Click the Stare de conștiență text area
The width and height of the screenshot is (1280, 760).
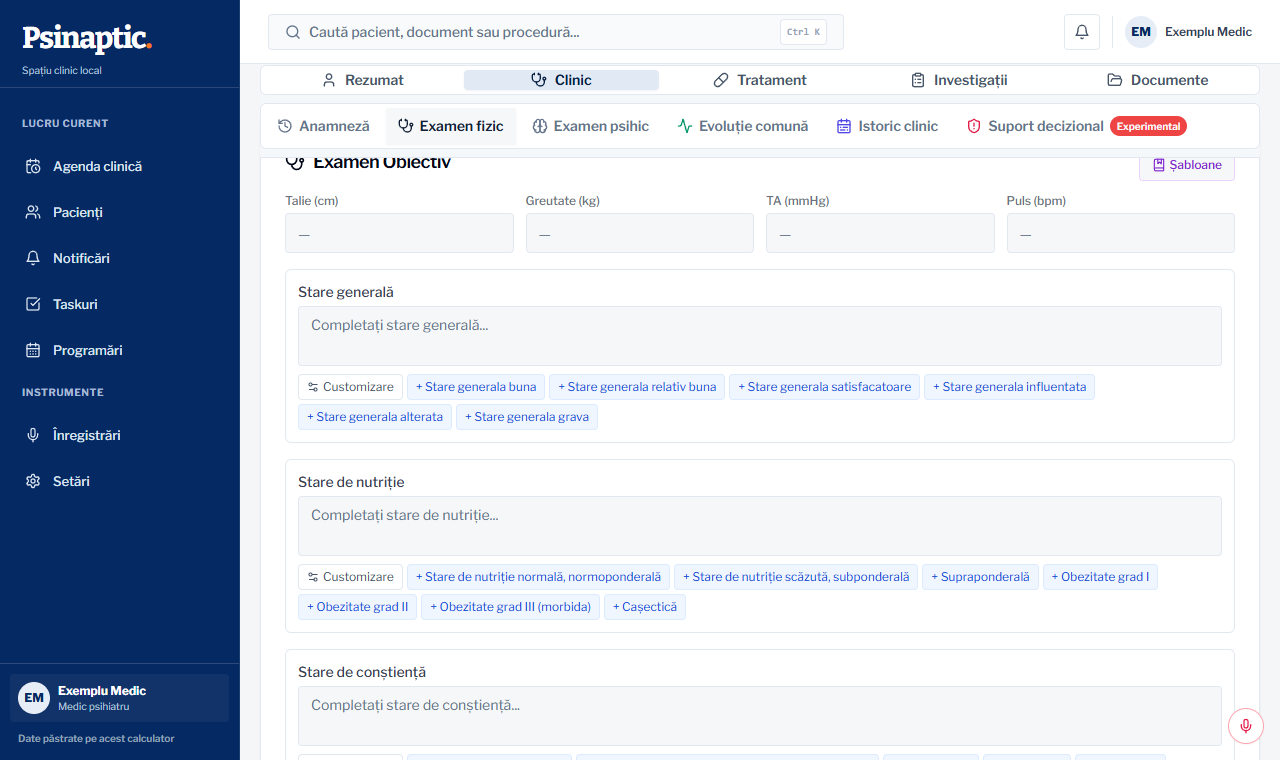(760, 716)
